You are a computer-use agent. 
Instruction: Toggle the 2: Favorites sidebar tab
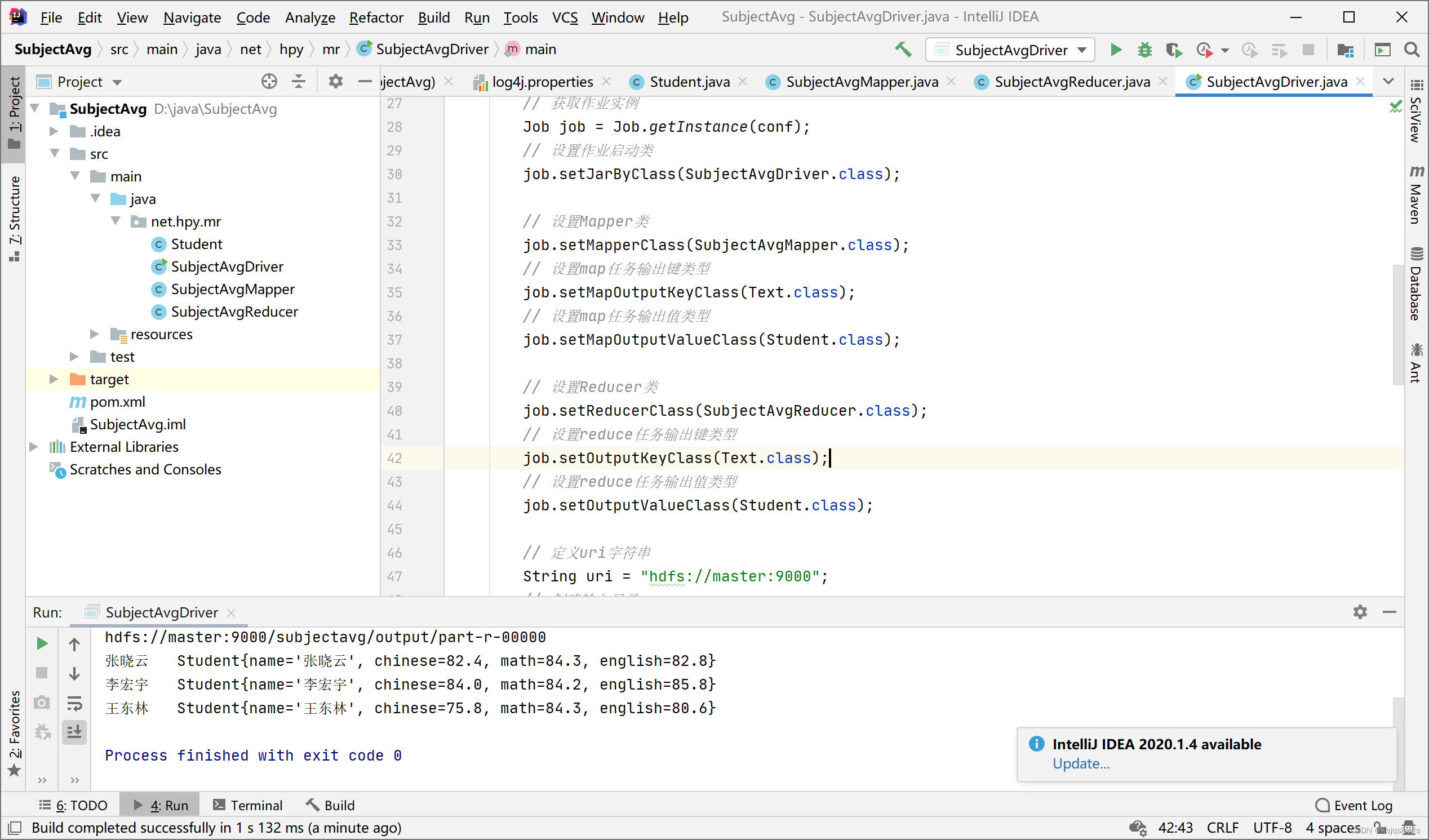14,734
